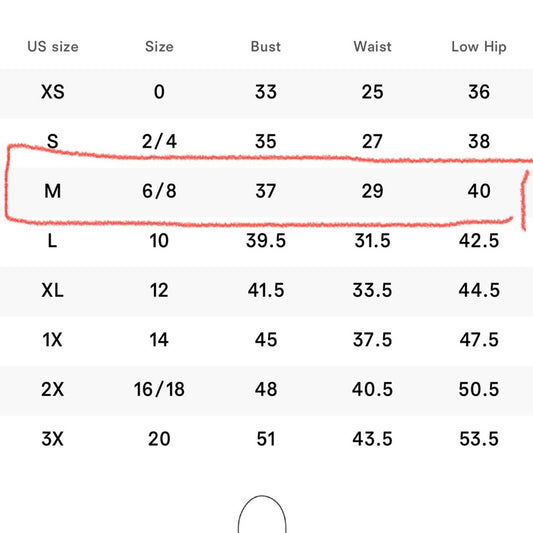Click the bust value 48
Viewport: 533px width, 533px height.
pyautogui.click(x=266, y=390)
